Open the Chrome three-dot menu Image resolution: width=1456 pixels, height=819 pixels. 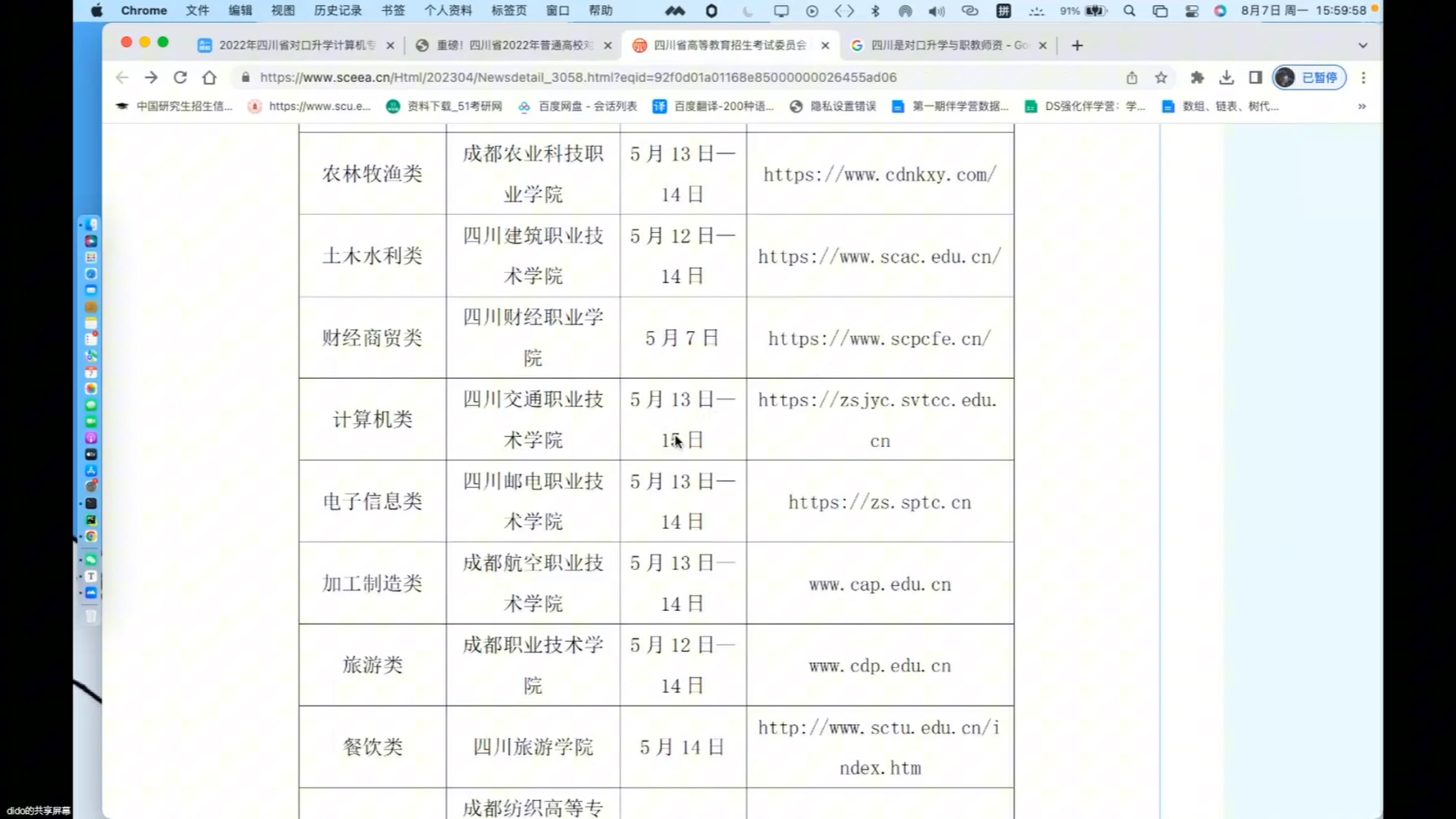[1366, 78]
